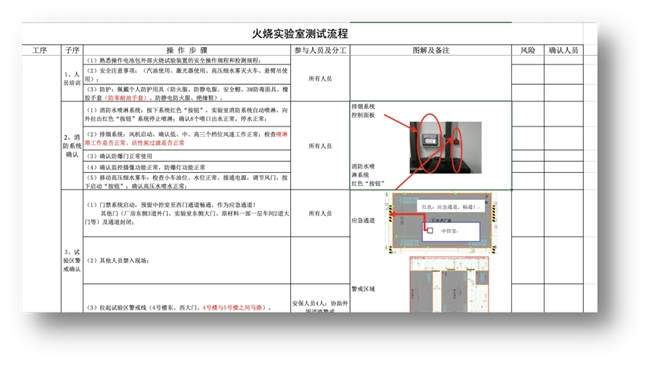Select the 红色：应急通道 text box
Screen dimensions: 650x365
(x=451, y=207)
